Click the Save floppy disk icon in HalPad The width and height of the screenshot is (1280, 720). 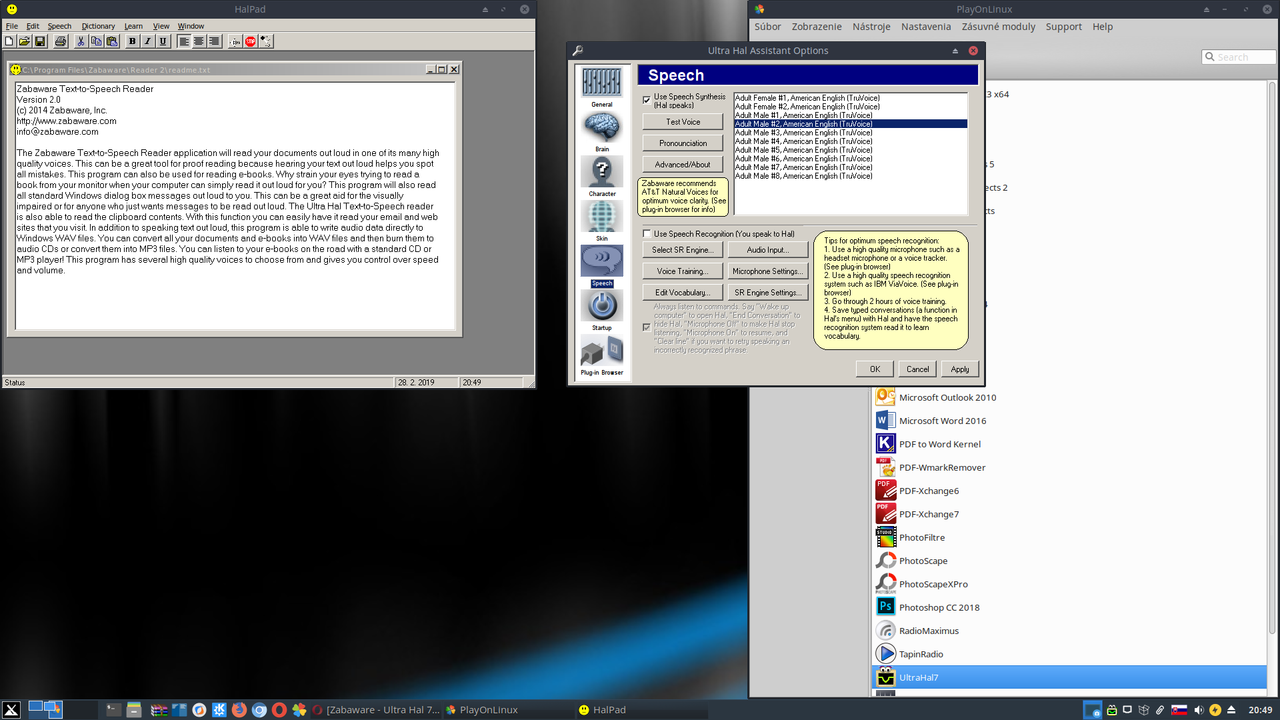pos(40,41)
